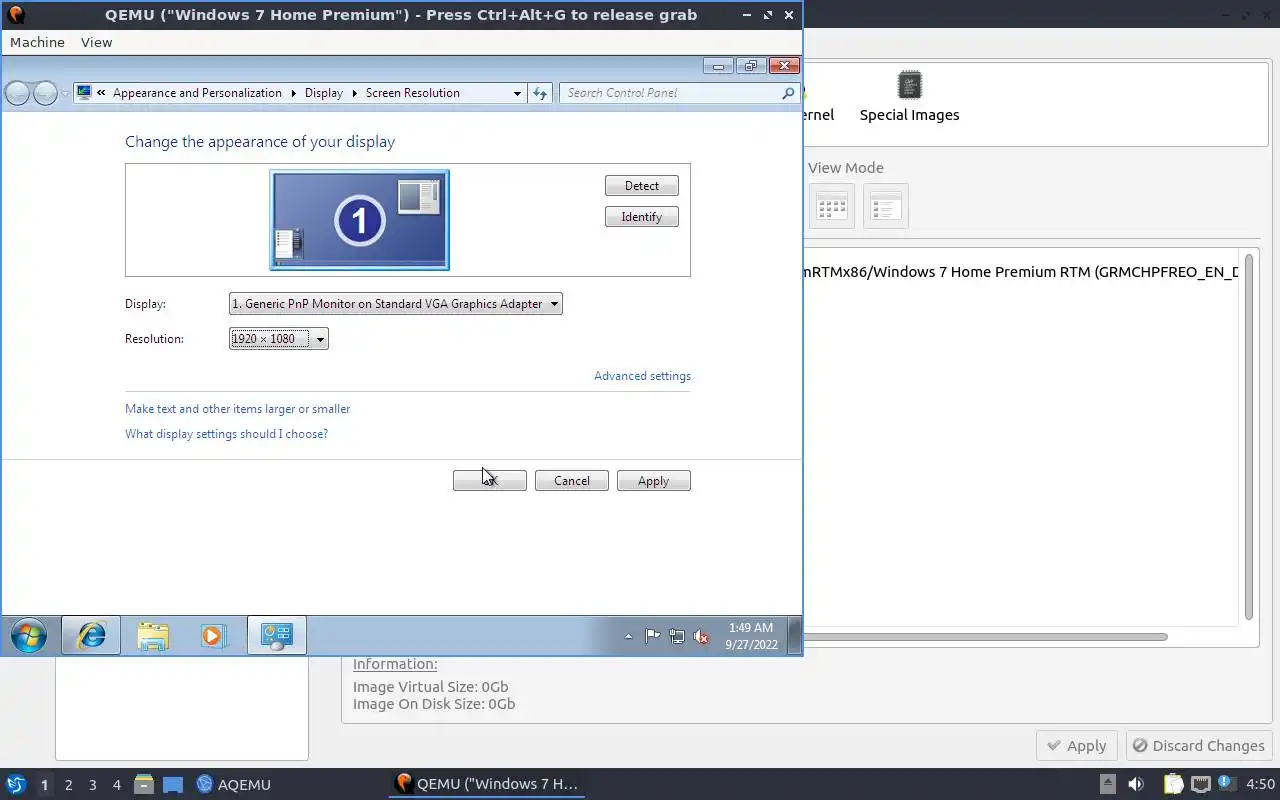
Task: Open the host volume speaker icon
Action: pos(1136,784)
